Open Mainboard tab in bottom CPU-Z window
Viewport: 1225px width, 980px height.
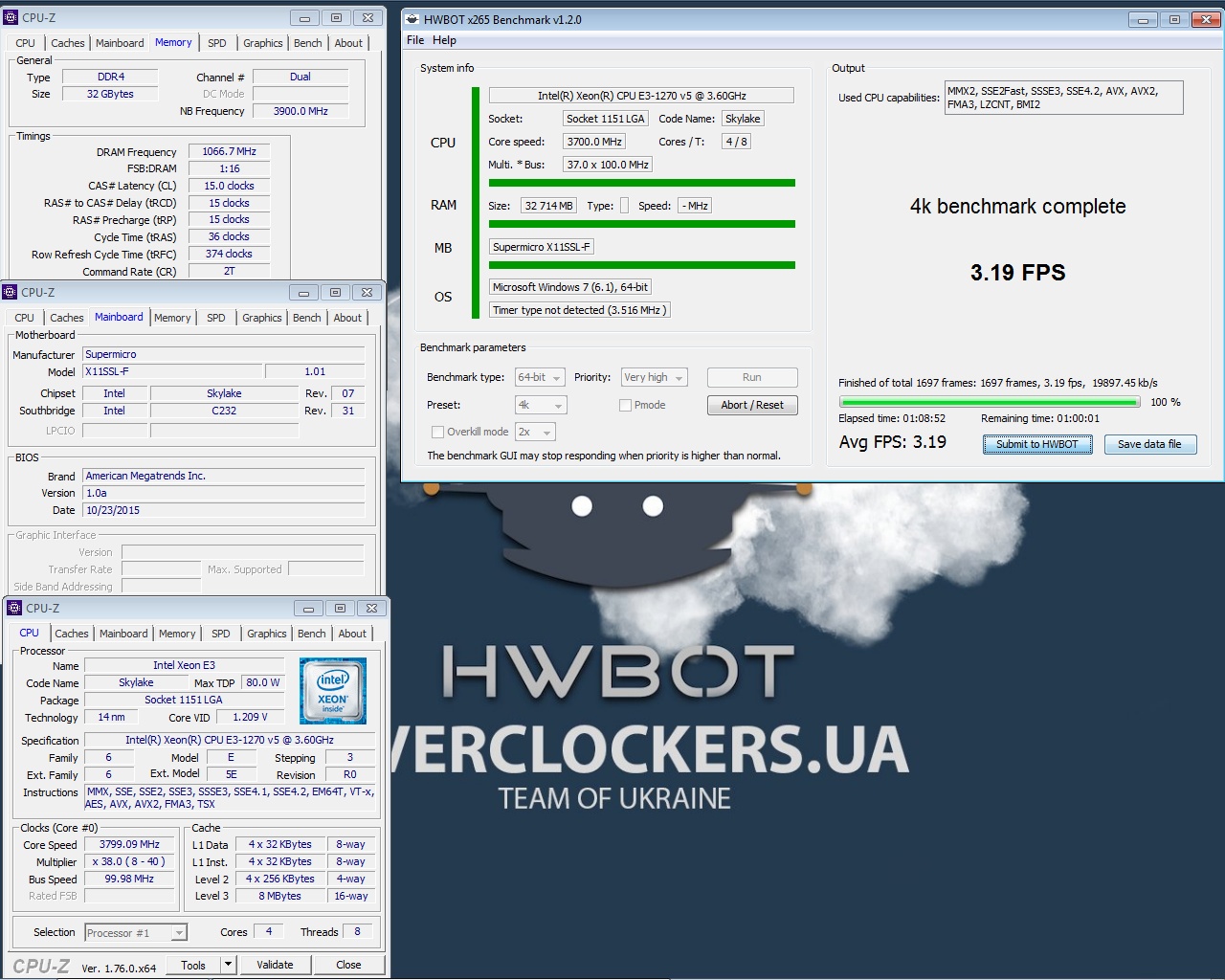tap(123, 634)
